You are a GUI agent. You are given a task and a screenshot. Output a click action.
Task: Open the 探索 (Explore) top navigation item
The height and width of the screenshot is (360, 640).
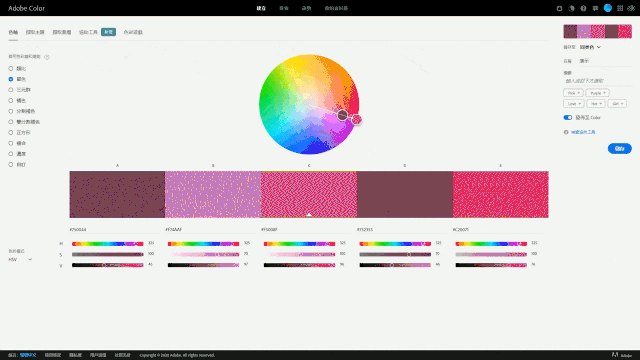[284, 8]
